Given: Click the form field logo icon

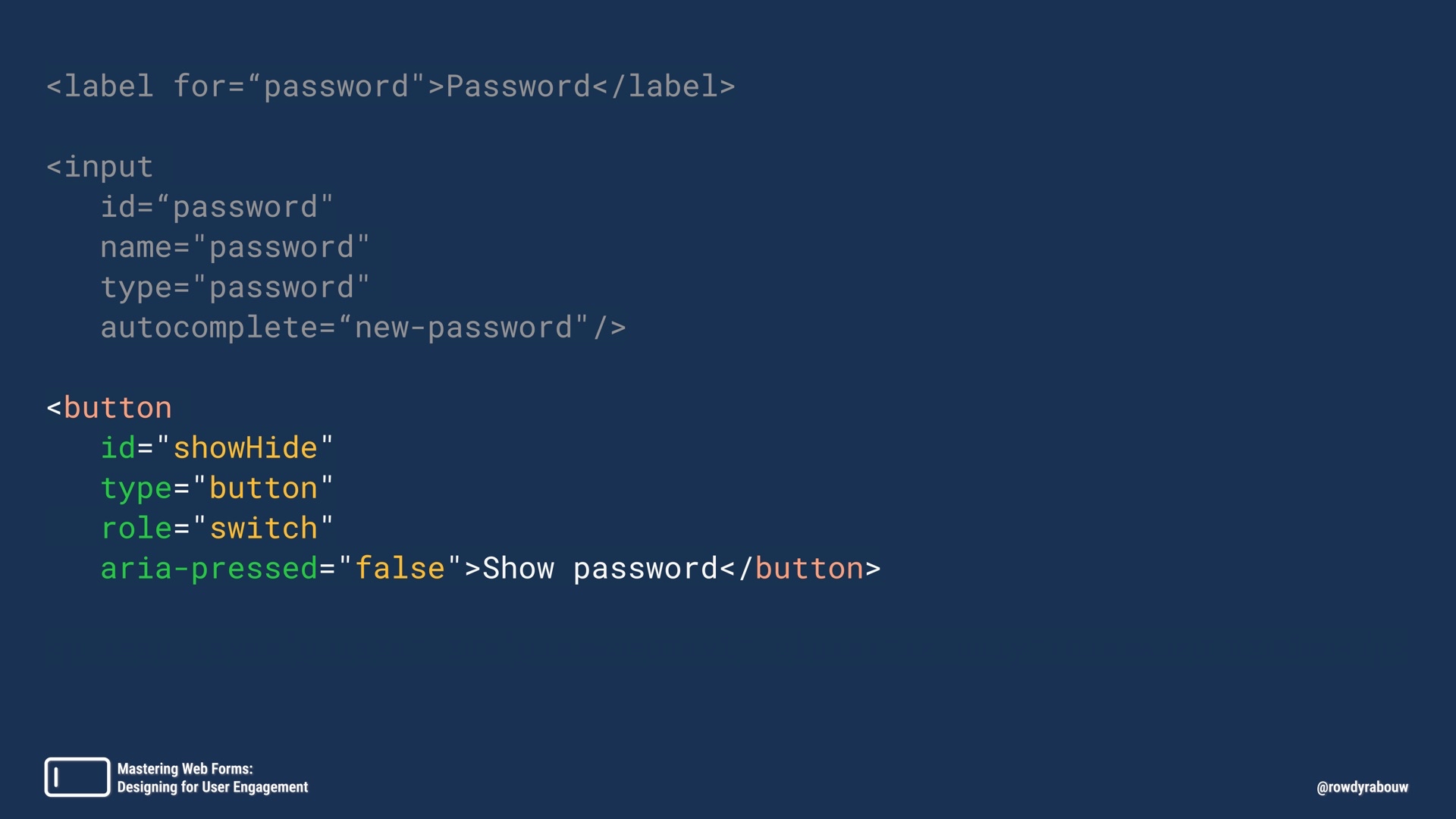Looking at the screenshot, I should [77, 777].
